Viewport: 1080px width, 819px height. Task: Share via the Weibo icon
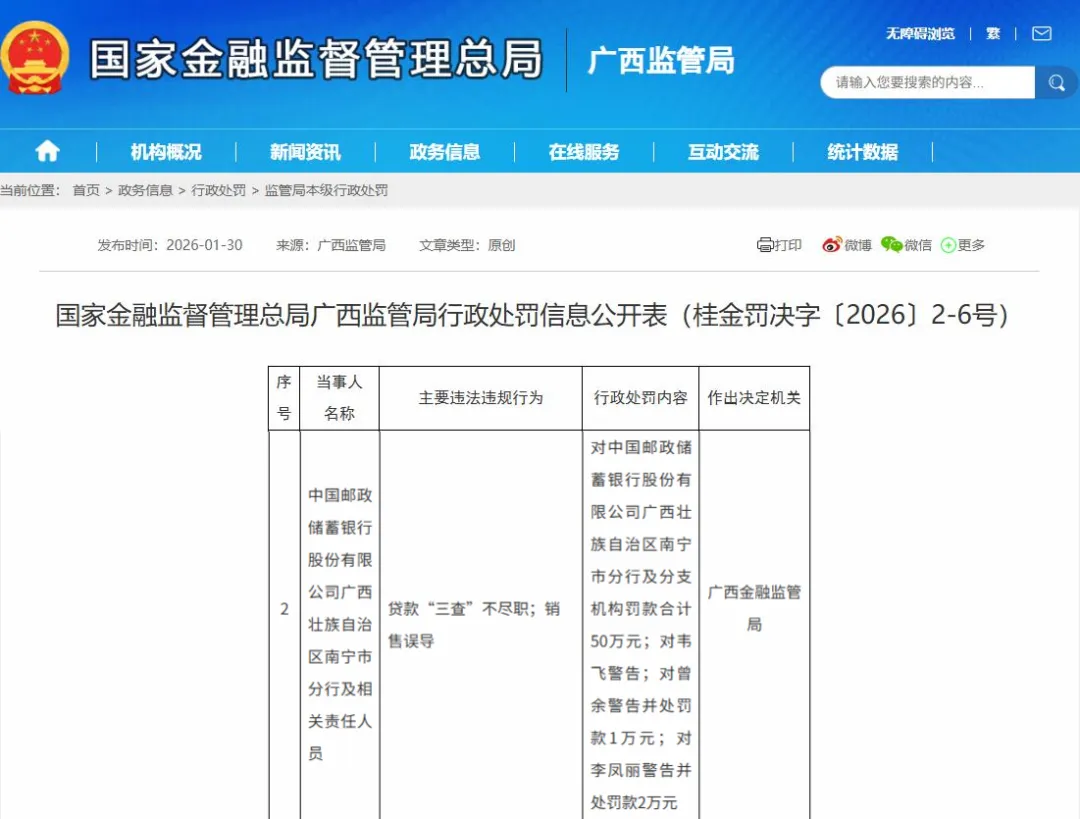pos(831,245)
